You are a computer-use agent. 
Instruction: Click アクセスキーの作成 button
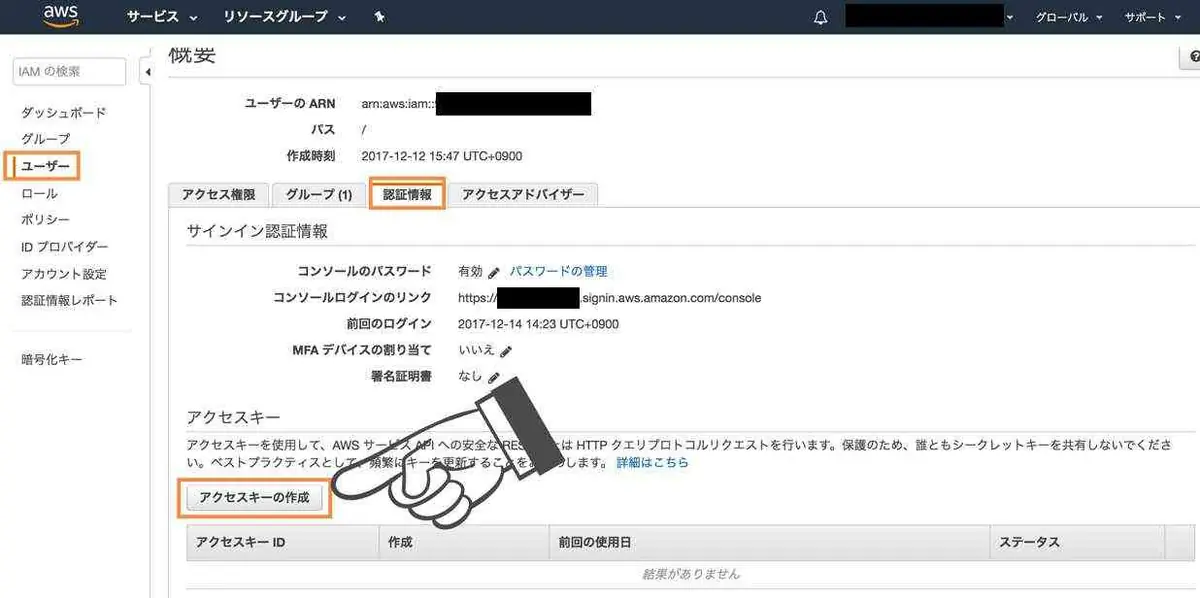[254, 497]
